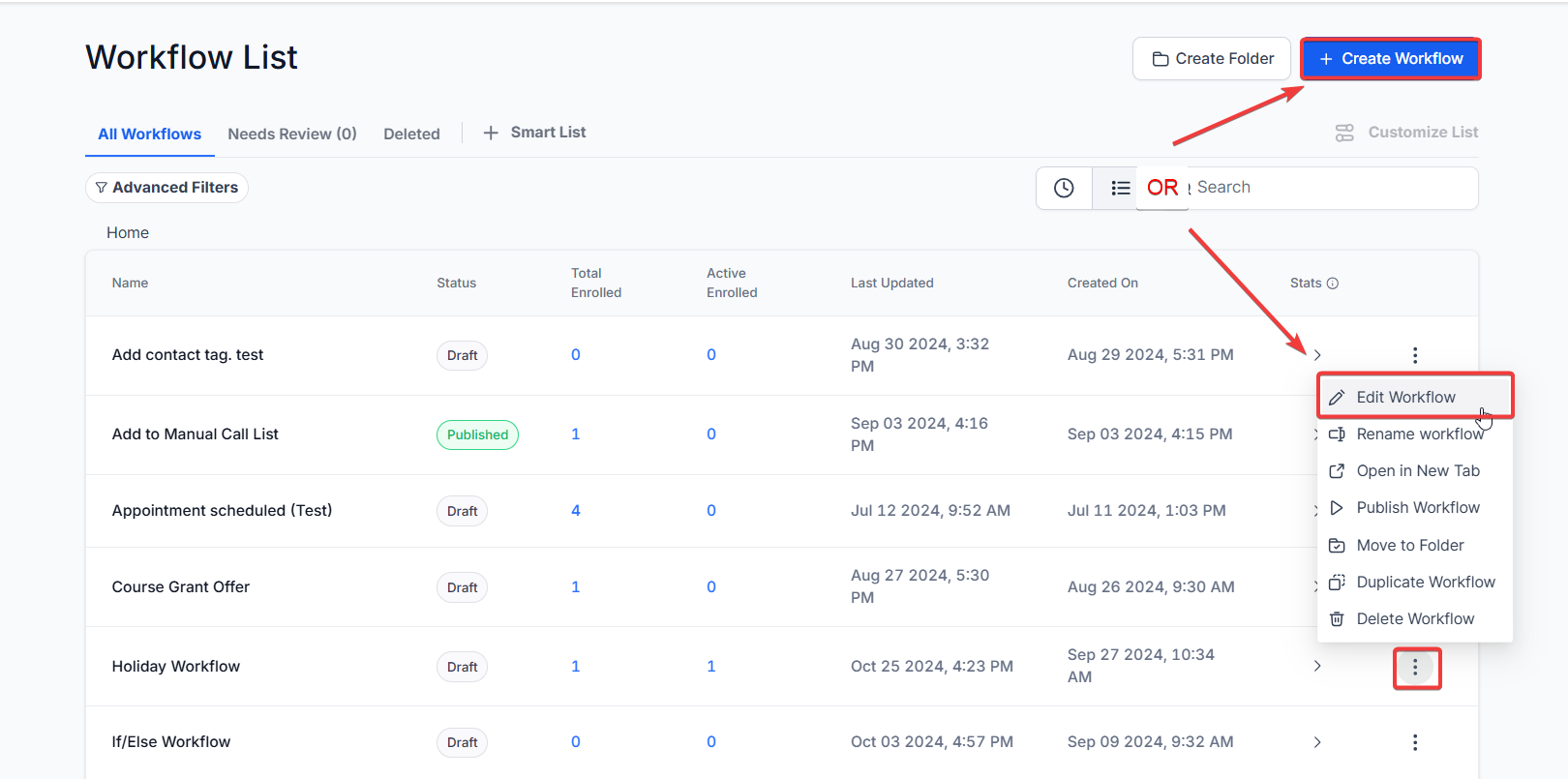Screen dimensions: 1568x779
Task: Open the Add contact tag. test workflow
Action: coord(188,355)
